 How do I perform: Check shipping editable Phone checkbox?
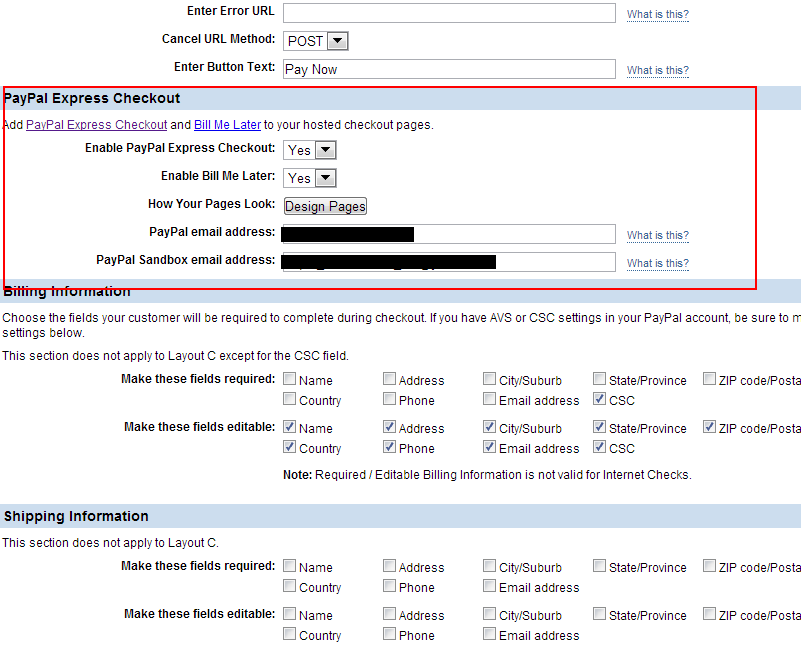click(x=389, y=634)
